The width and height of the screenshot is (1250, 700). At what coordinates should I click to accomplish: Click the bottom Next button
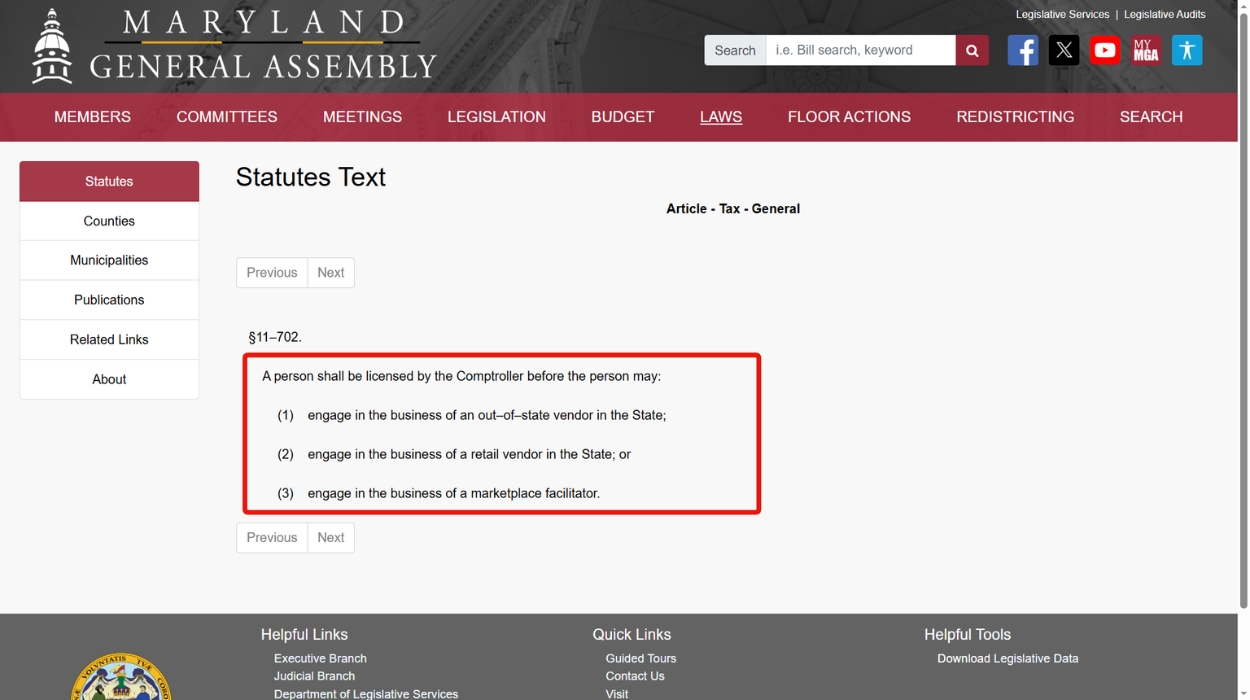(331, 538)
